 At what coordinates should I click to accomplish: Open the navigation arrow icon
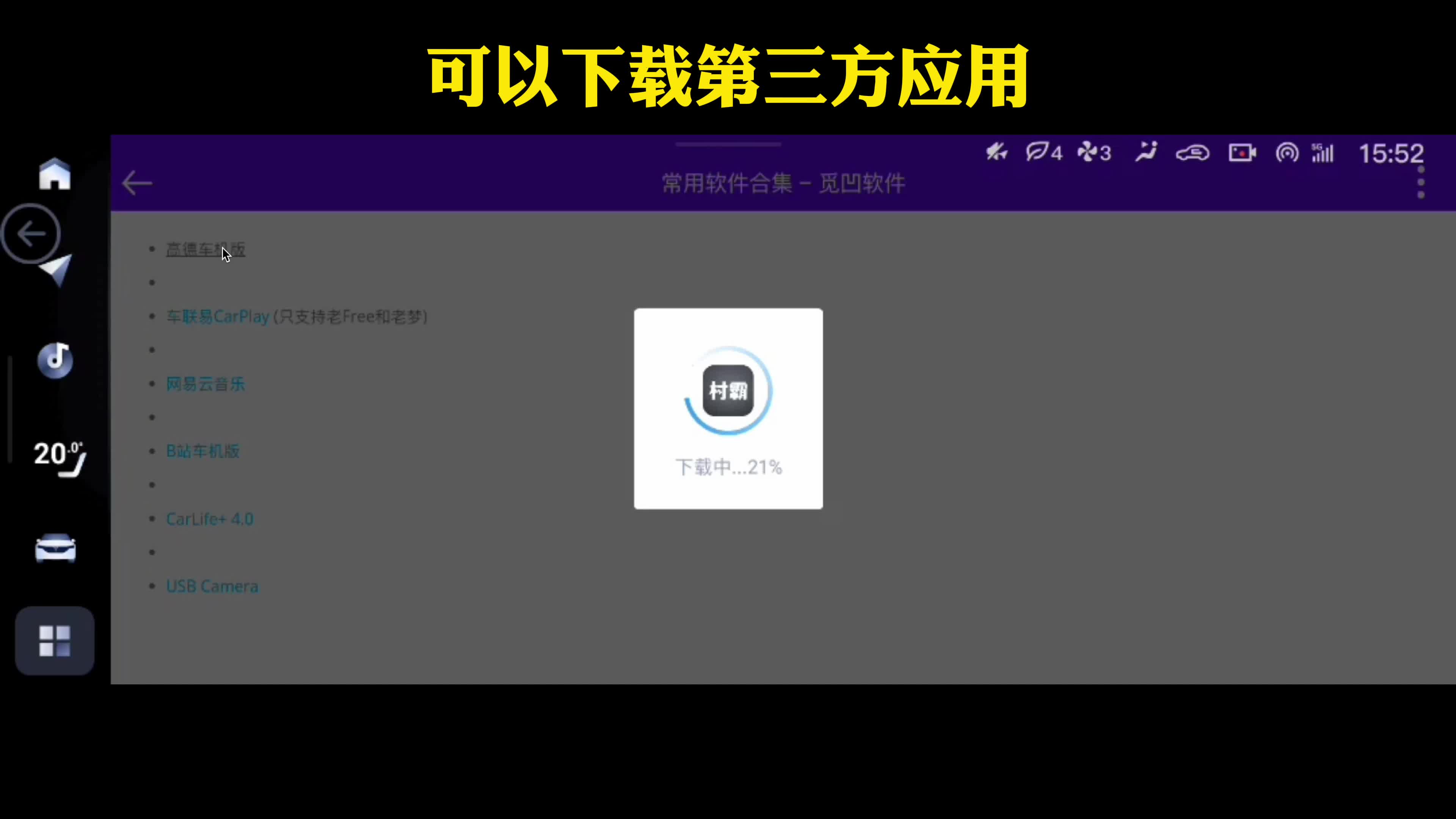(x=58, y=270)
